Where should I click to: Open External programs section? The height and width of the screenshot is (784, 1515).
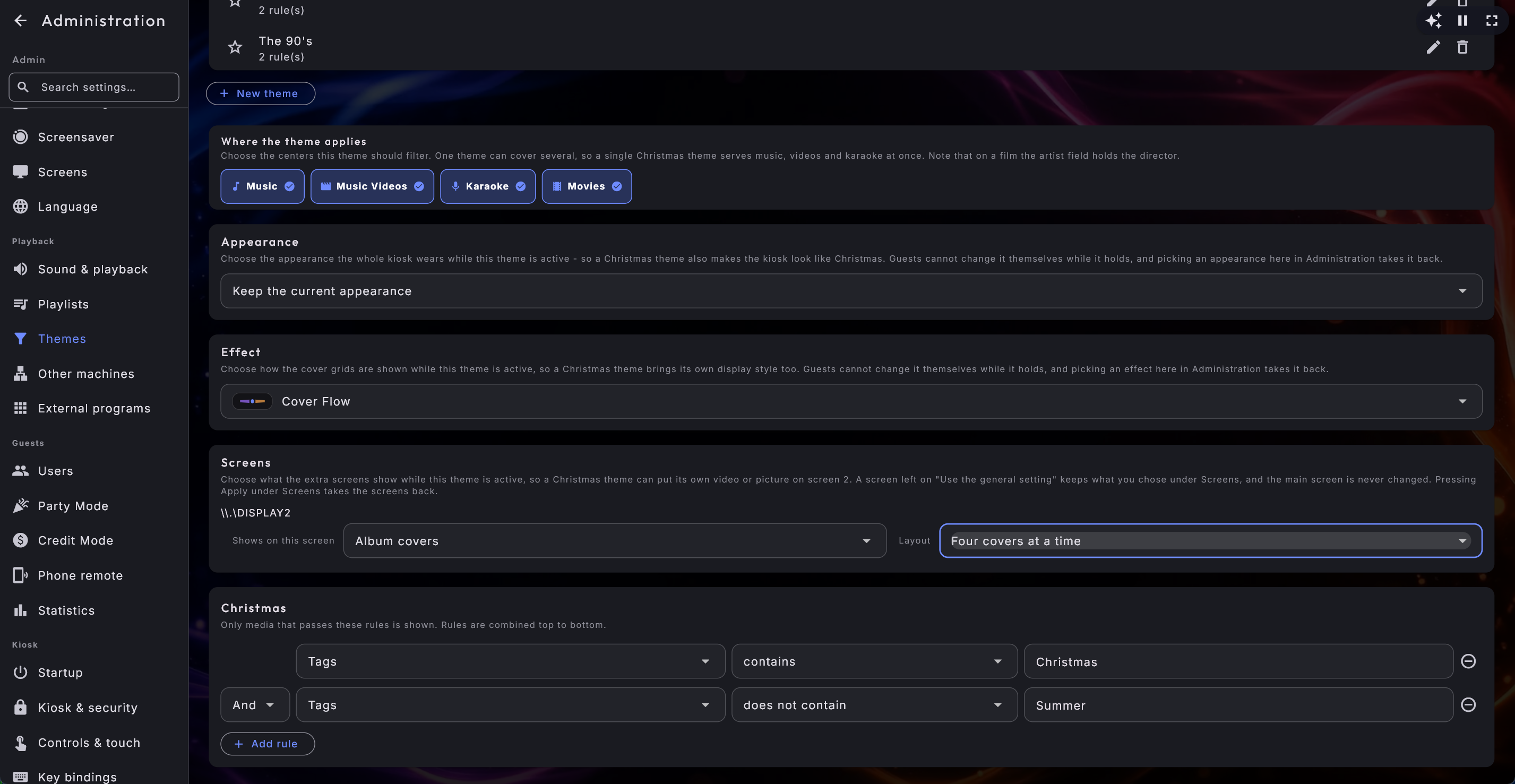[x=94, y=408]
